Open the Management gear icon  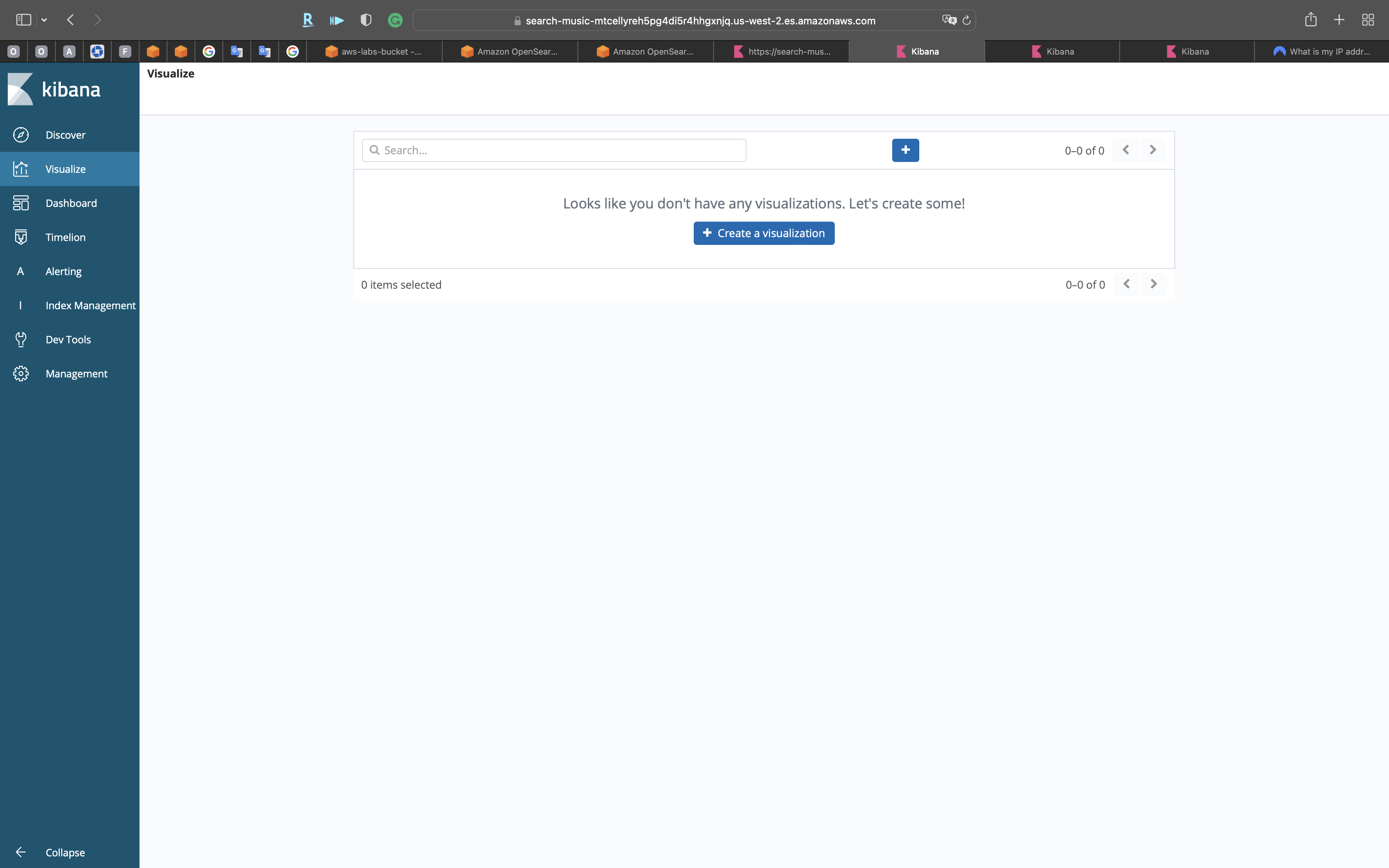click(21, 374)
